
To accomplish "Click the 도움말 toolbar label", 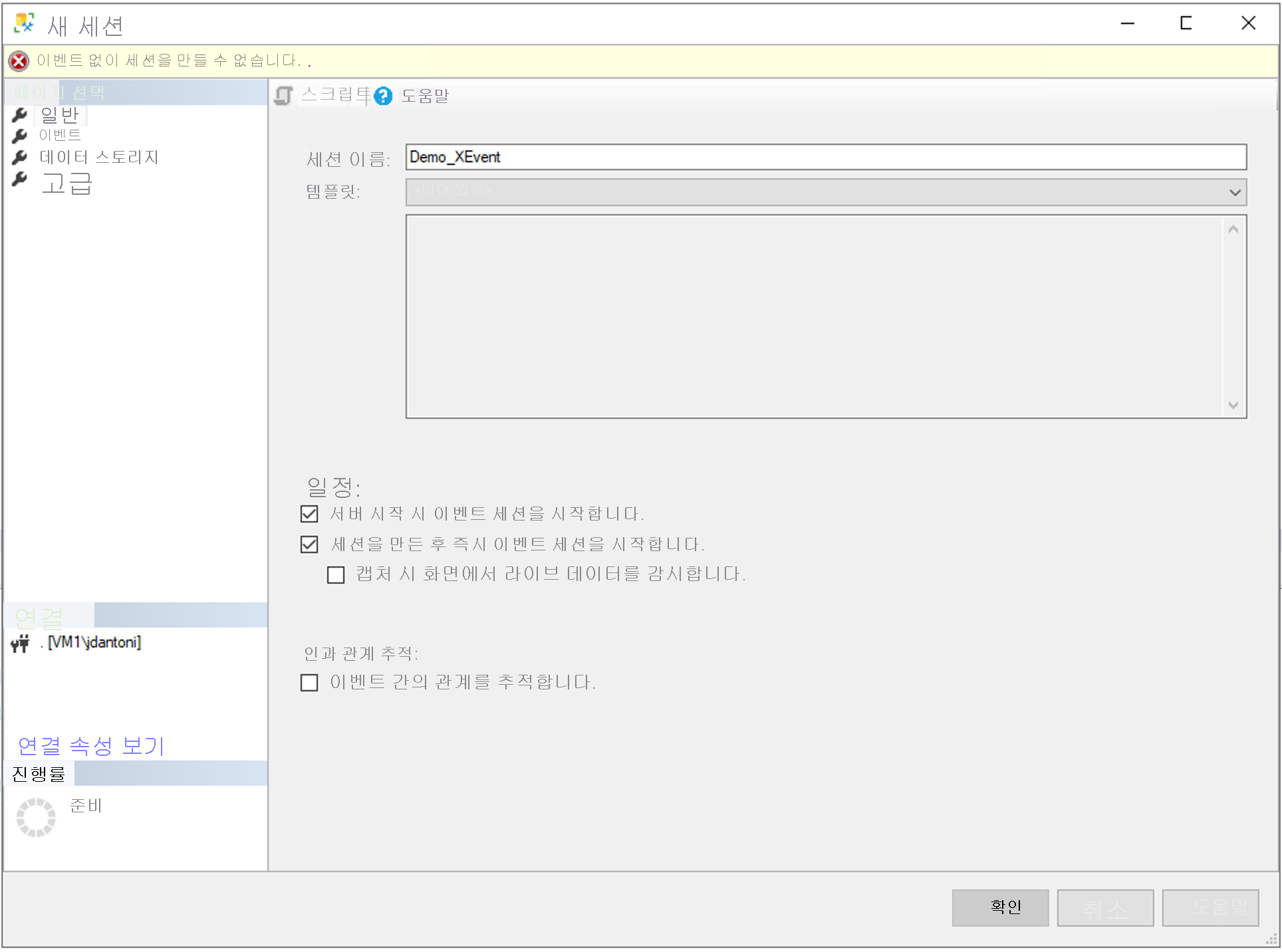I will coord(425,96).
